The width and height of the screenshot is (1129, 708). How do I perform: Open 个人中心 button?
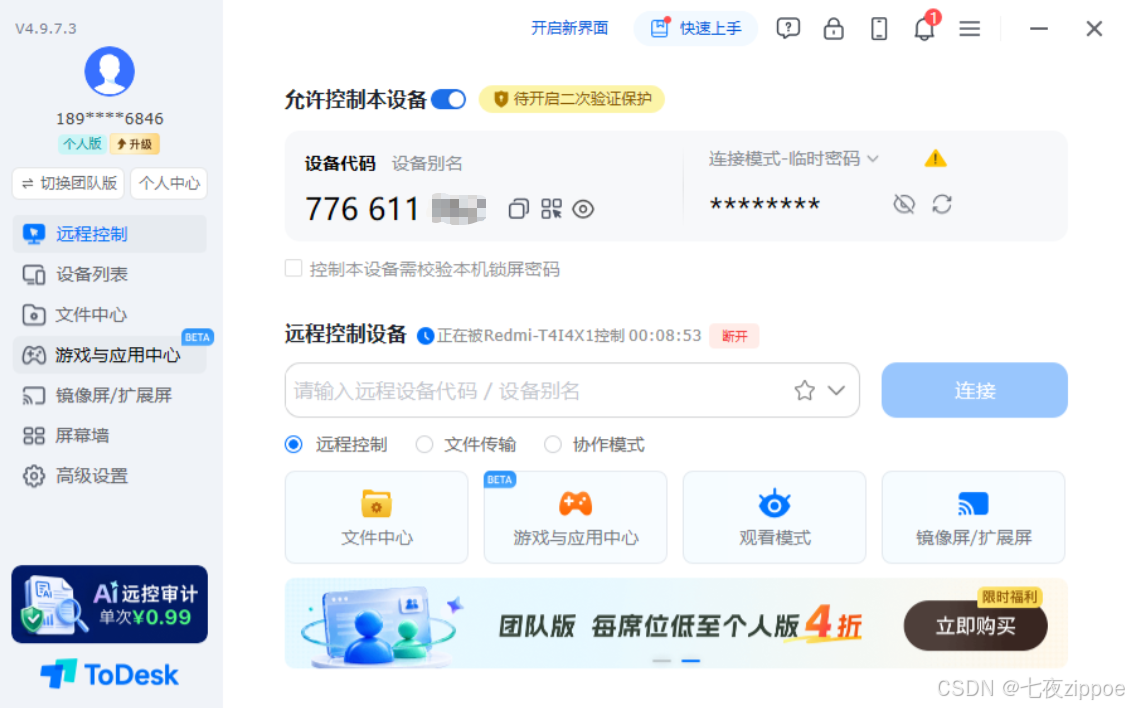coord(169,184)
